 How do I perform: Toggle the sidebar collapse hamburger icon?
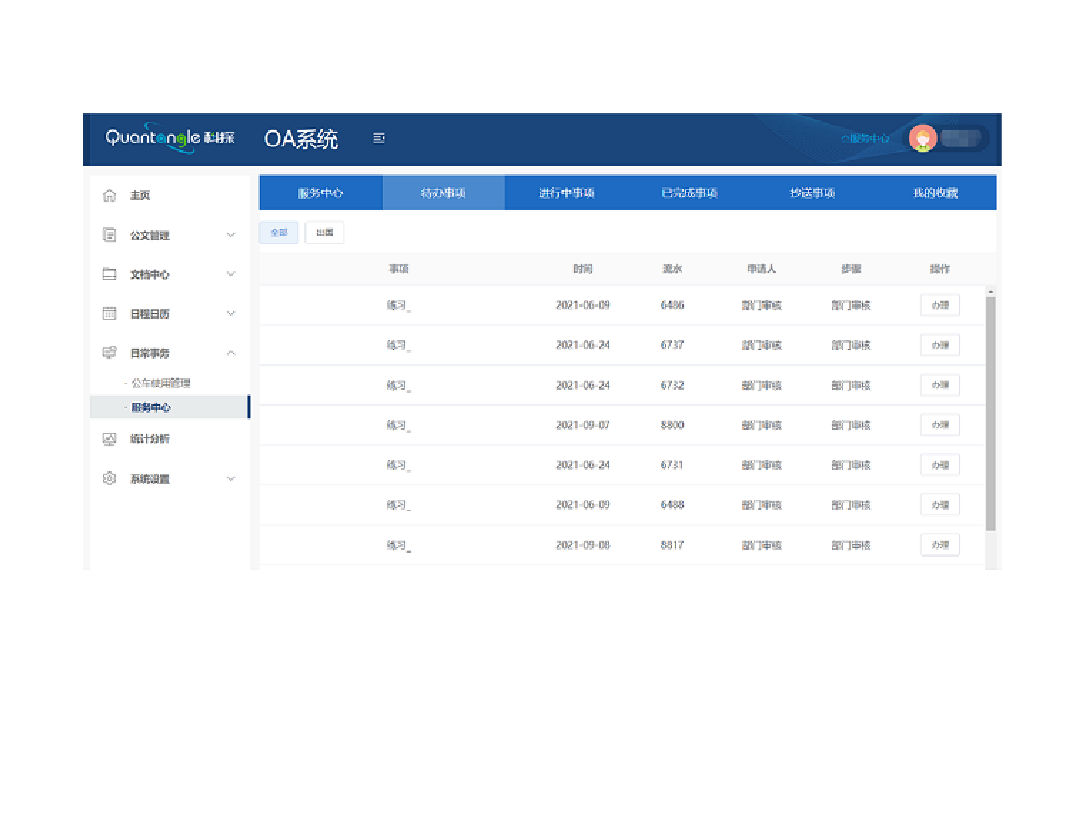pyautogui.click(x=379, y=138)
